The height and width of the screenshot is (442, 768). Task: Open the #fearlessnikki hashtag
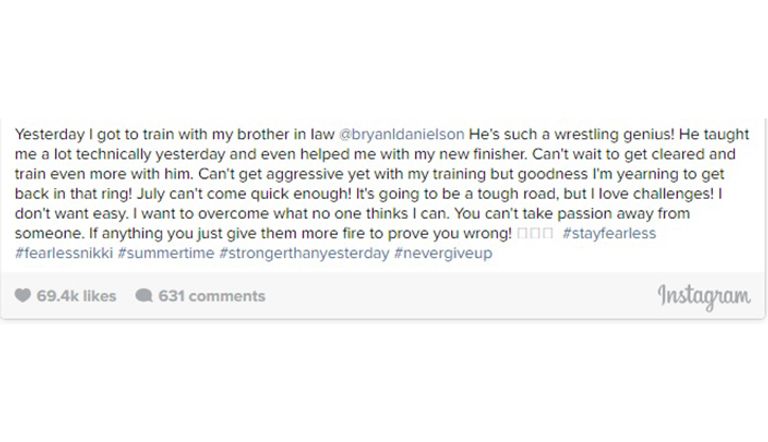[64, 253]
